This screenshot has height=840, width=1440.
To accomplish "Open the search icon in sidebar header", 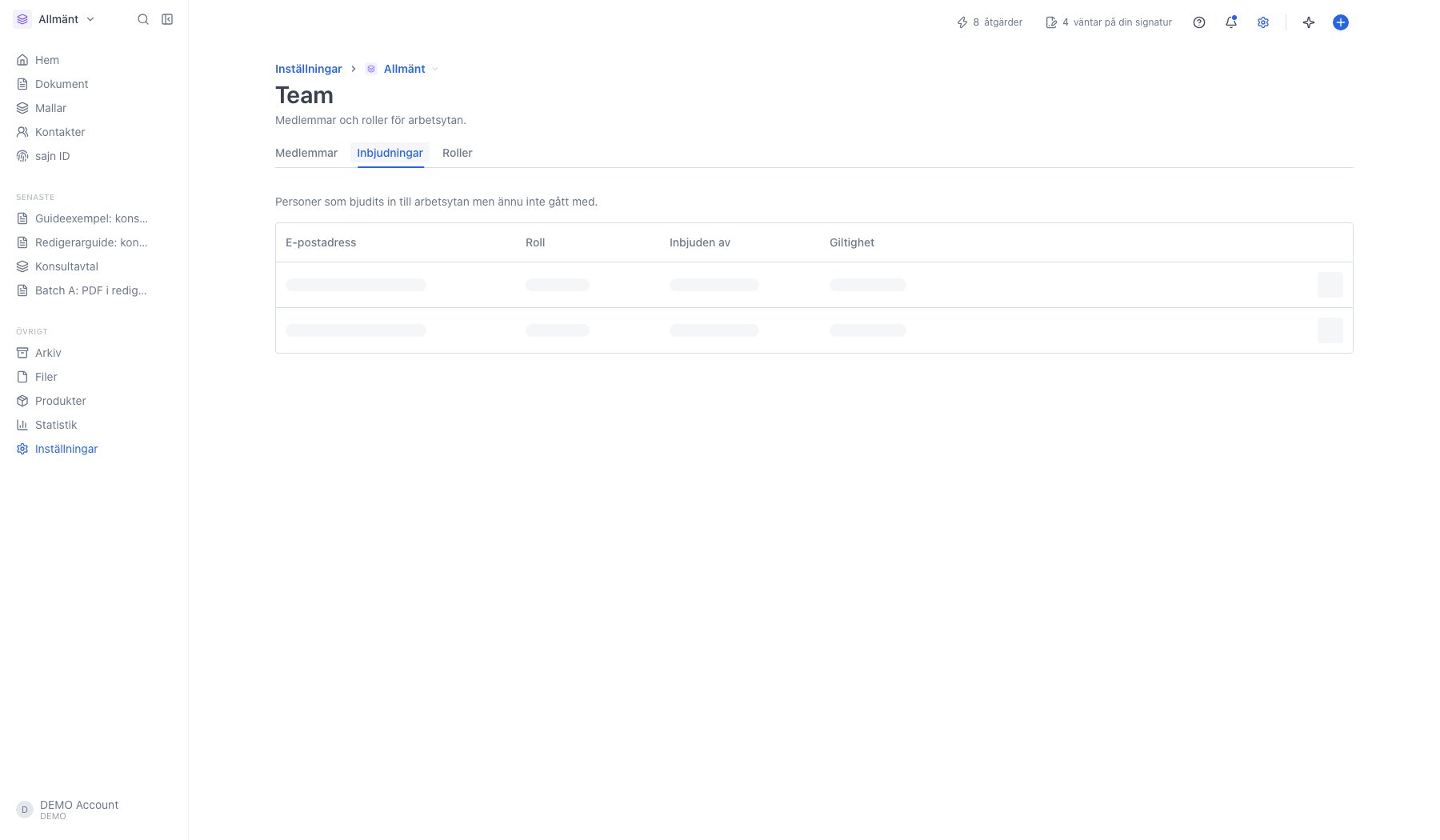I will tap(143, 19).
